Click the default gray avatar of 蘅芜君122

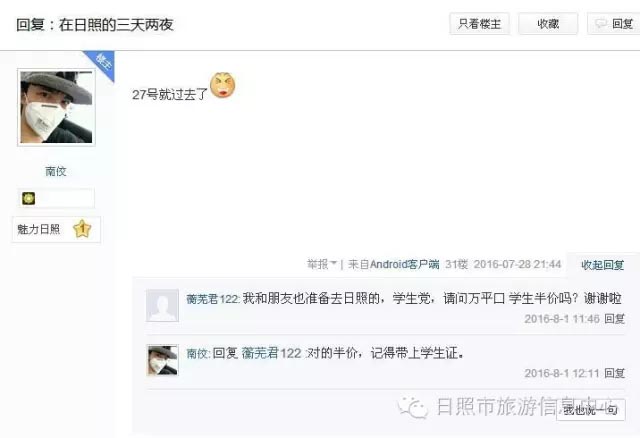(162, 305)
